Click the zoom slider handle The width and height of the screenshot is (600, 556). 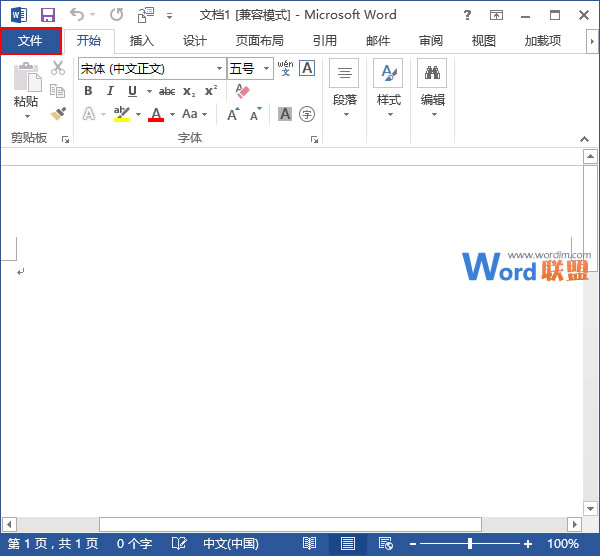[470, 543]
